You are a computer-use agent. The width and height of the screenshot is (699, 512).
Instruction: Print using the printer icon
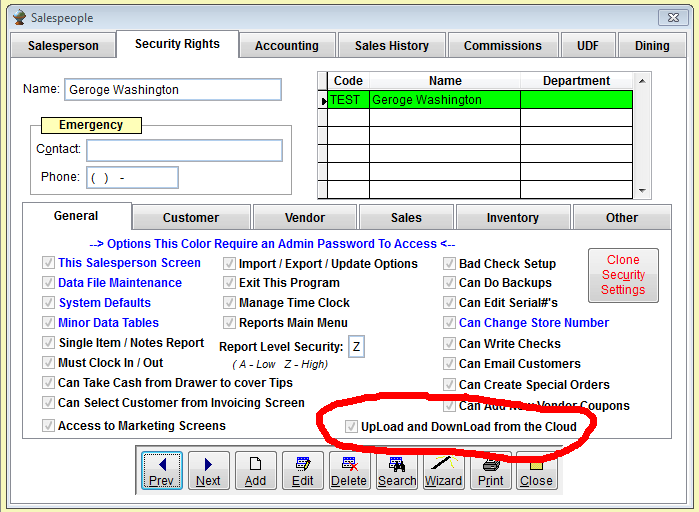point(490,470)
